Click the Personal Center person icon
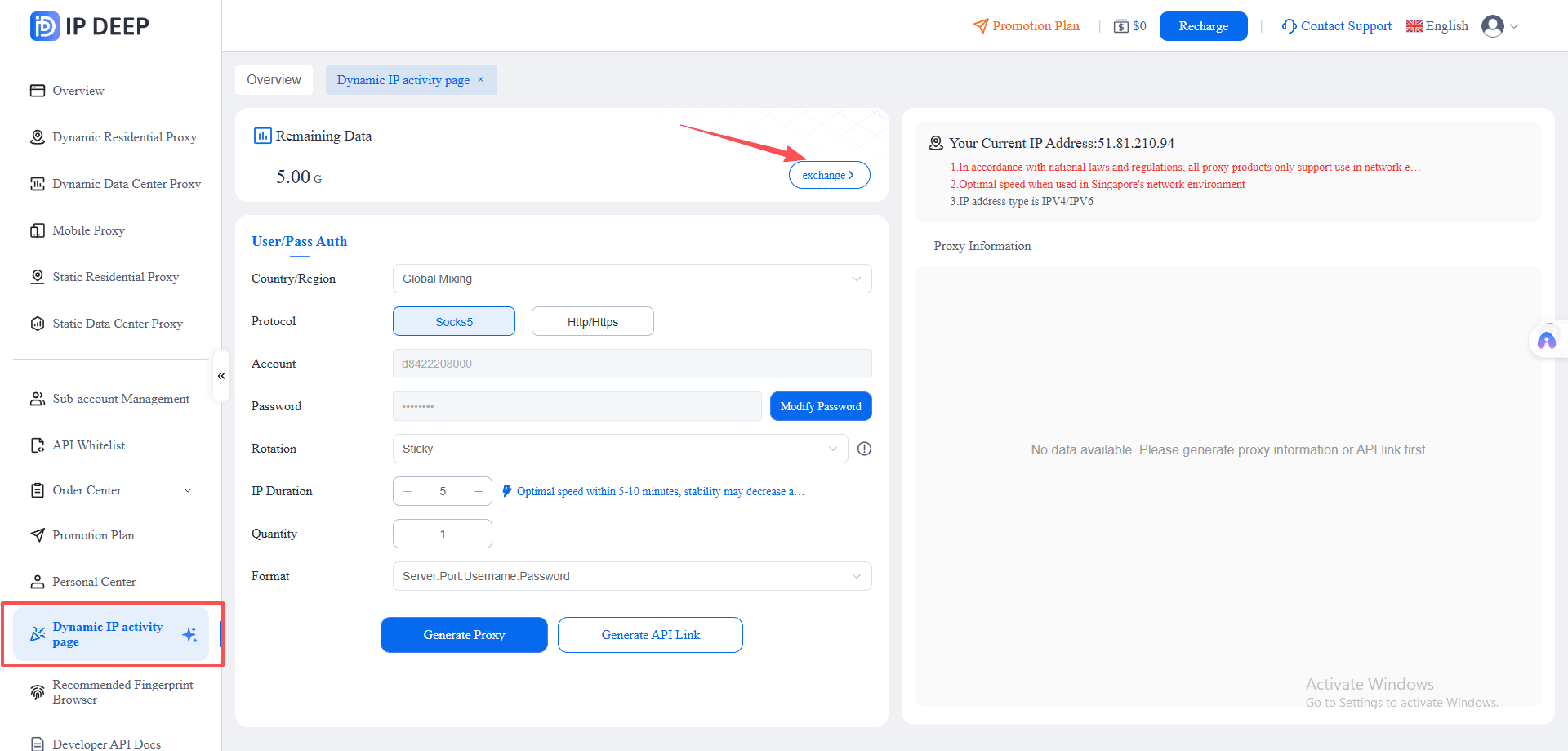The image size is (1568, 751). click(x=38, y=582)
